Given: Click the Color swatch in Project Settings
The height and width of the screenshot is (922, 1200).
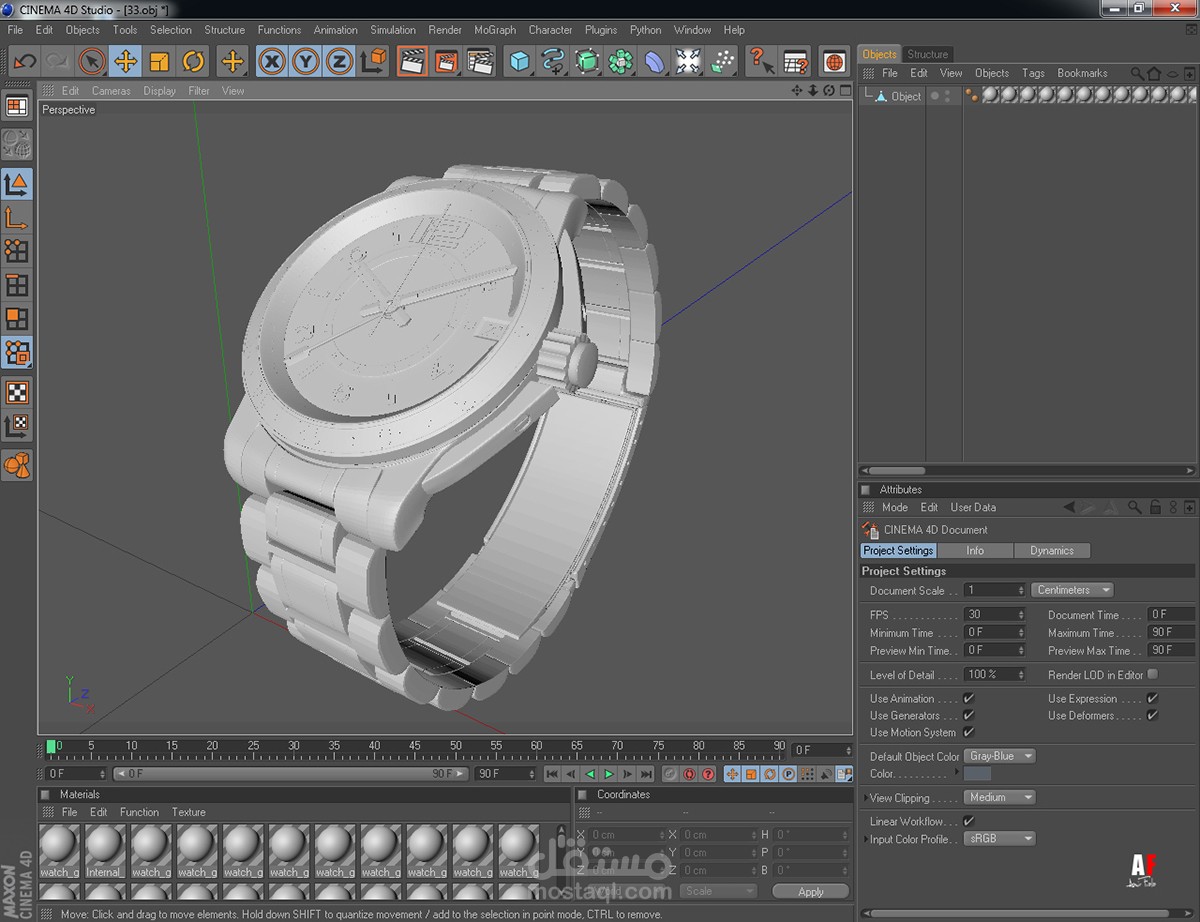Looking at the screenshot, I should tap(977, 774).
